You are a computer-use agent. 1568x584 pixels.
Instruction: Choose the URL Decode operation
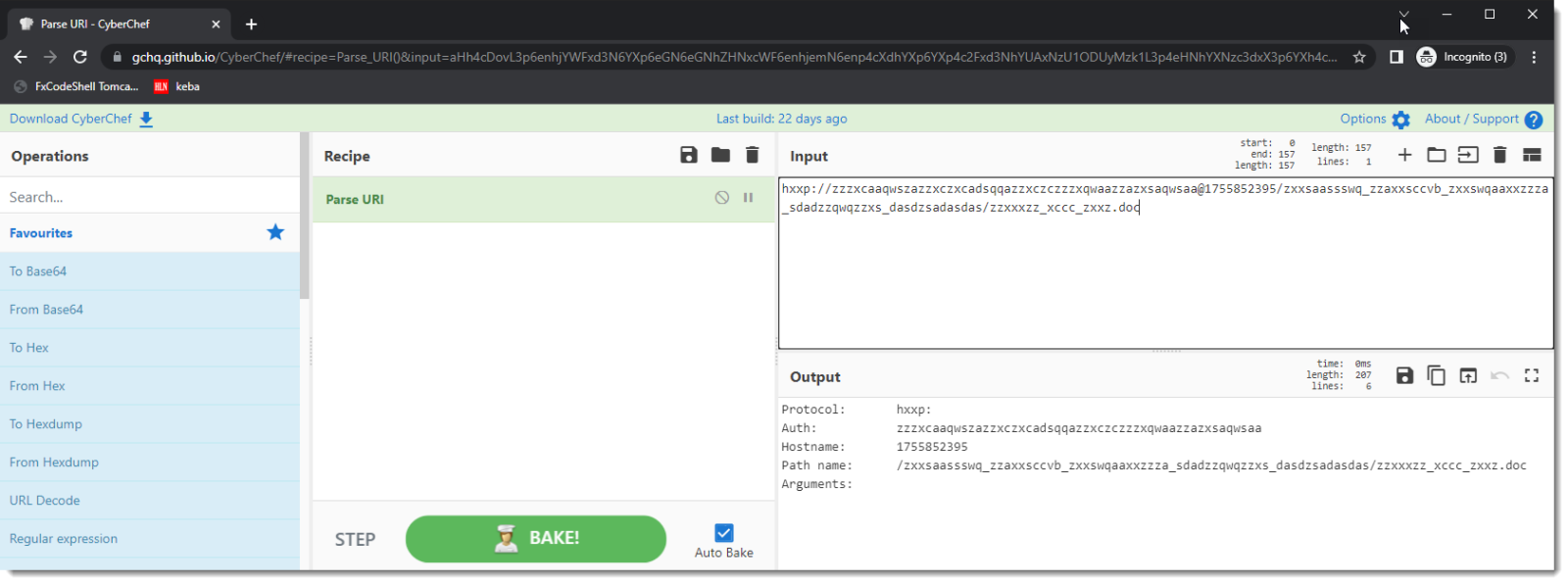pos(45,501)
